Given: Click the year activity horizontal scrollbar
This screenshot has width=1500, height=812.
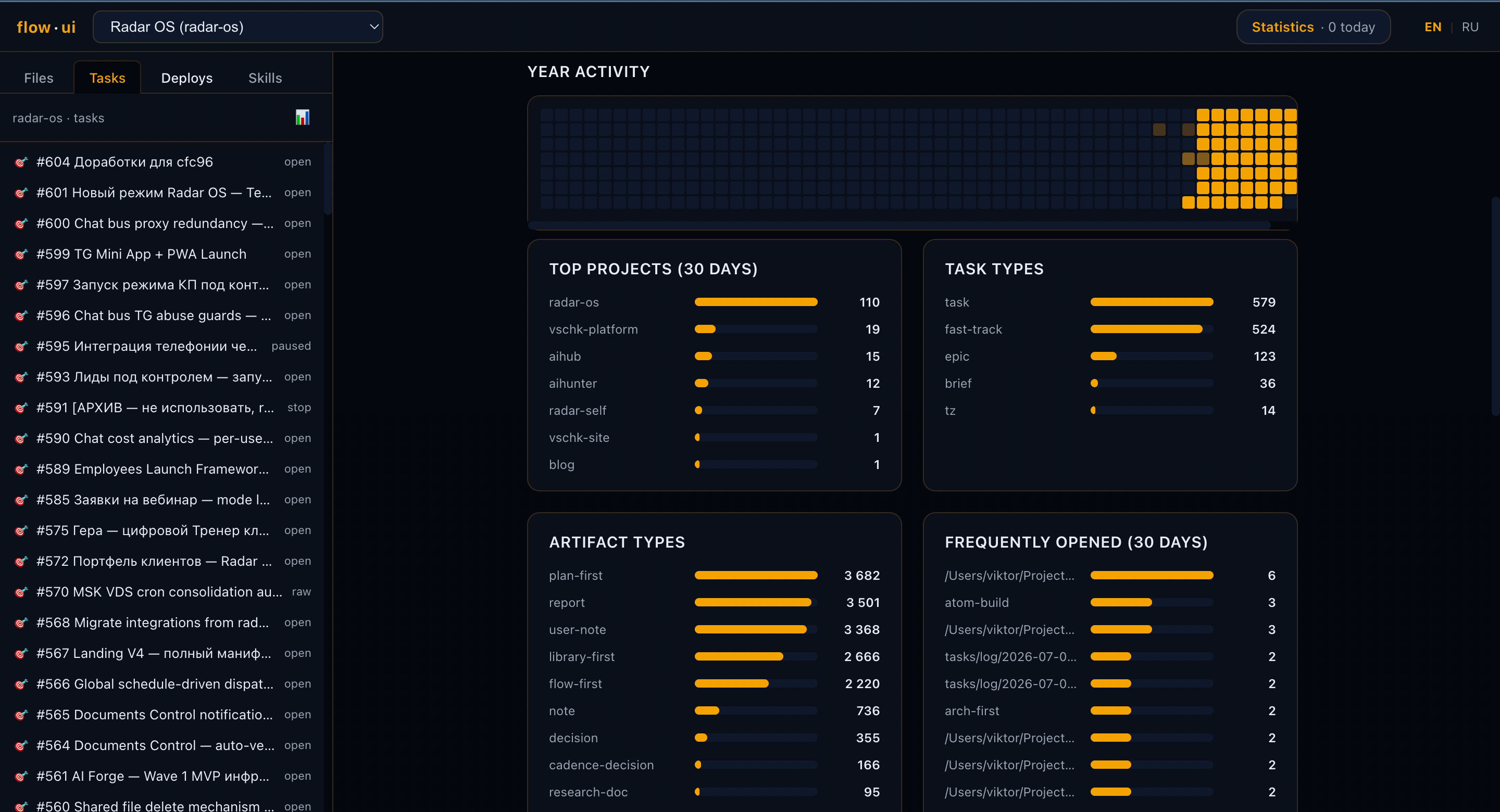Looking at the screenshot, I should click(899, 225).
